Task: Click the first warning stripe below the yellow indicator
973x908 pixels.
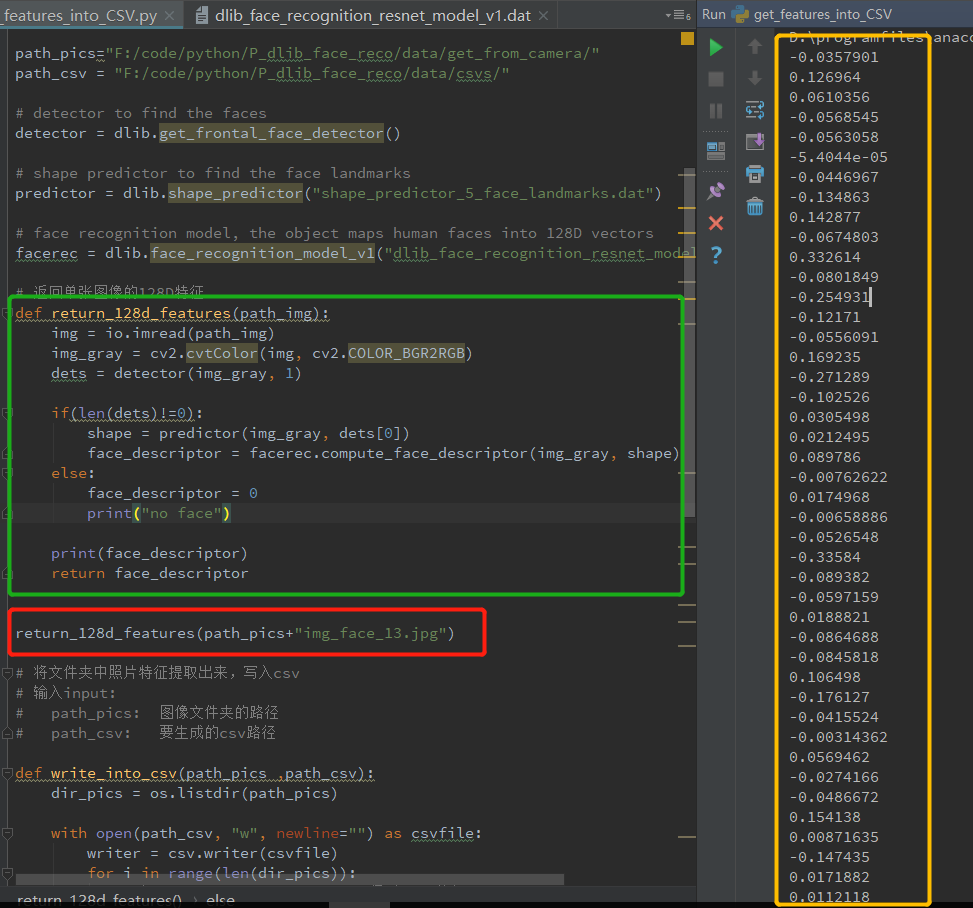Action: 686,176
